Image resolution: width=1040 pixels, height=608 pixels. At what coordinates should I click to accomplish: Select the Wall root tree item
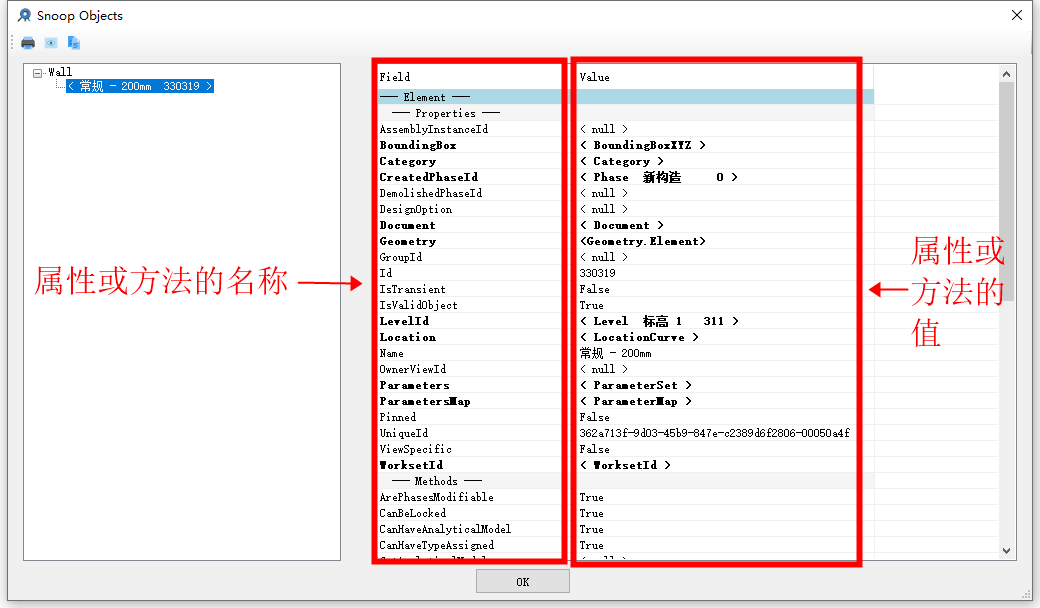tap(60, 72)
